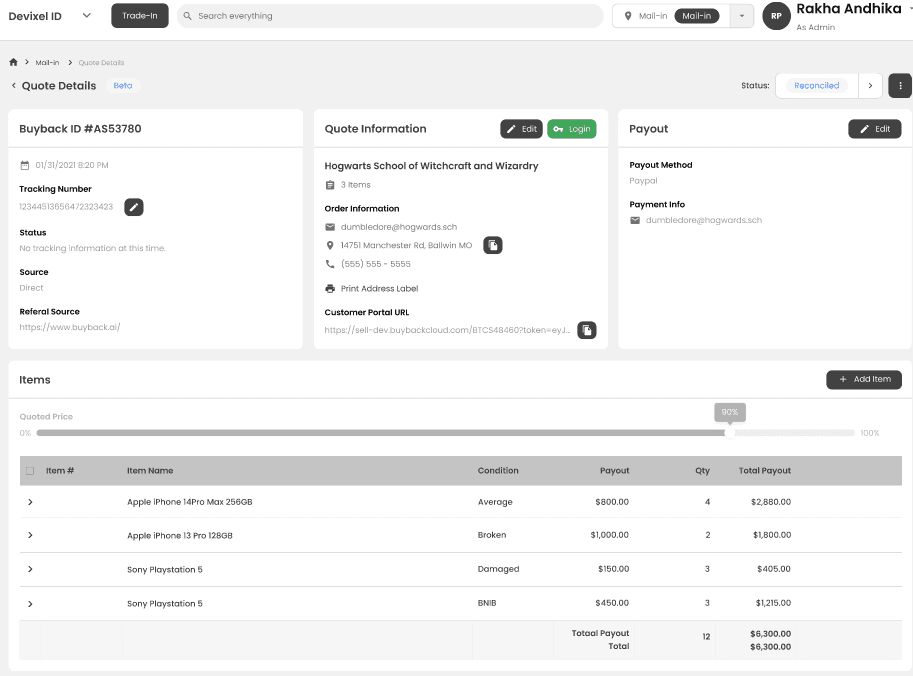
Task: Click the Qty column header
Action: (702, 470)
